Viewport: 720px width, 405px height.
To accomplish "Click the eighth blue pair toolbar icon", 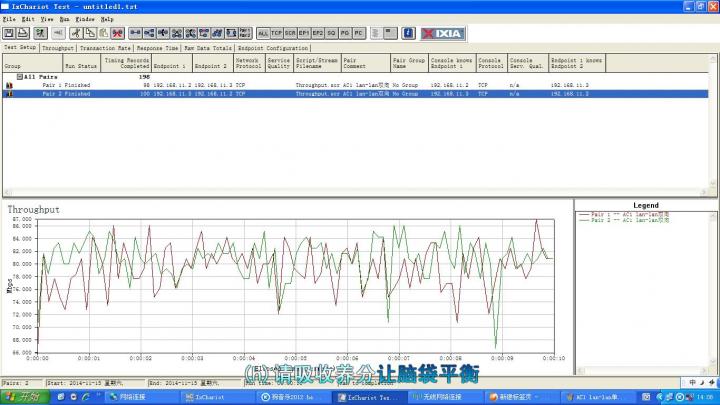I will 231,33.
